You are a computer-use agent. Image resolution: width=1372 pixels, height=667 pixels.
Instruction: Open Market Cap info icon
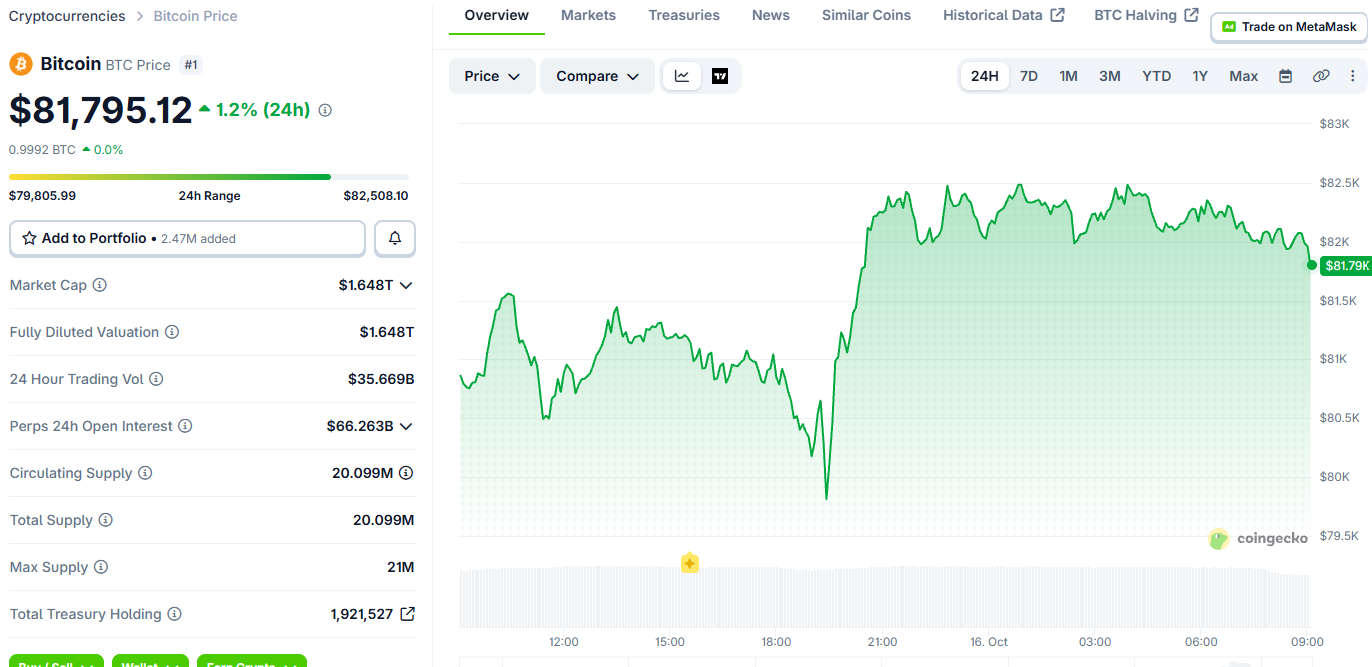[100, 285]
